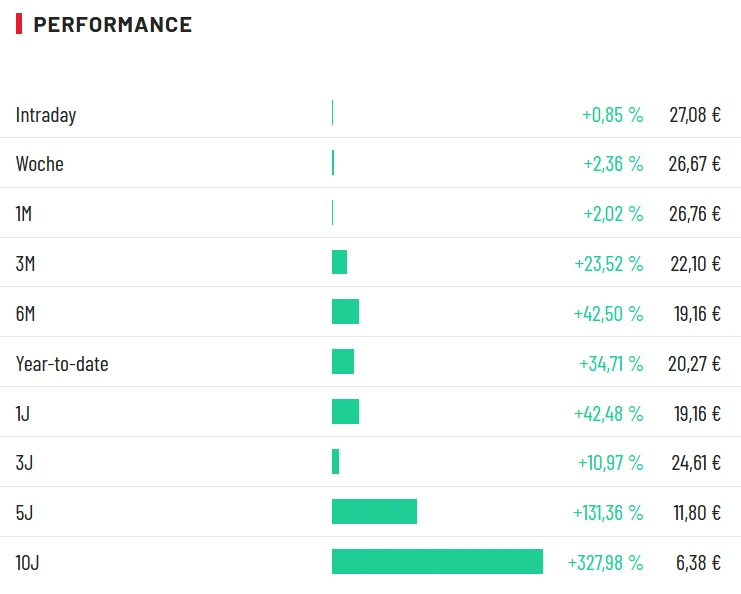Click the 27,08 € intraday price
The image size is (741, 594).
[x=695, y=114]
